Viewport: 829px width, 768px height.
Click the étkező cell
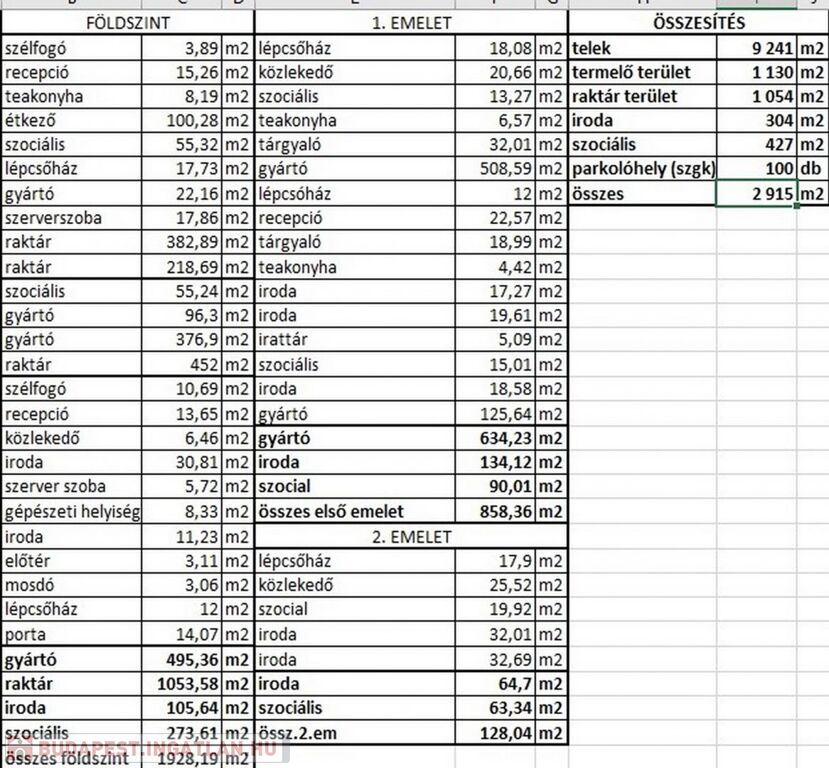click(72, 121)
